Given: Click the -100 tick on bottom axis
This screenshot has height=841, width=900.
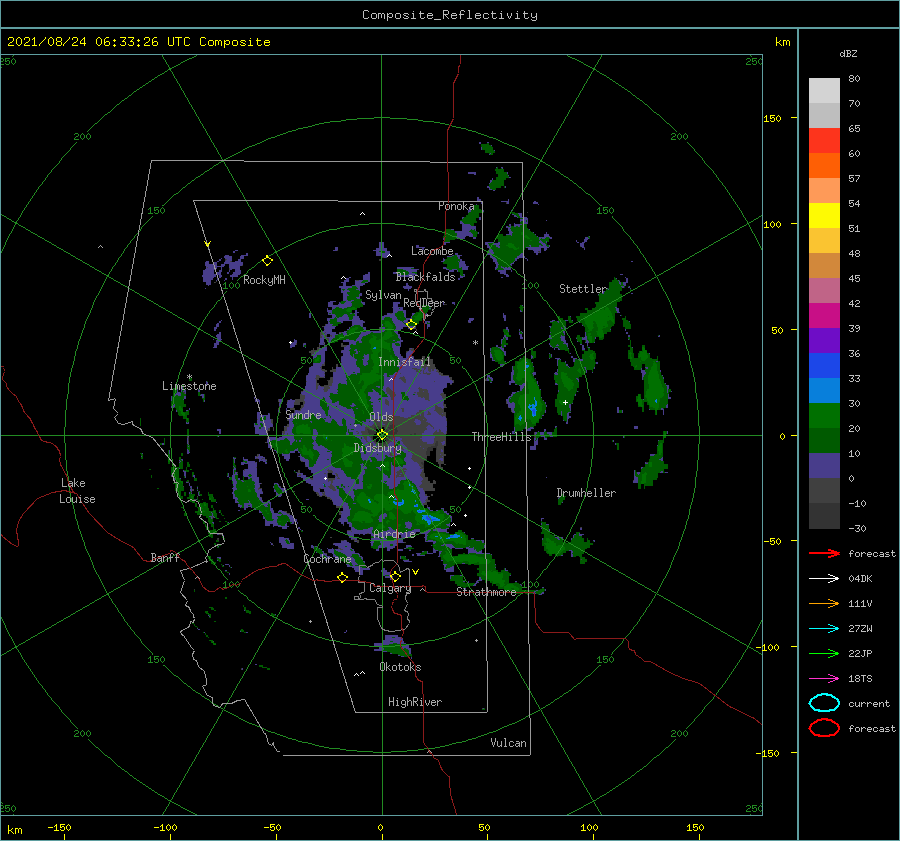Looking at the screenshot, I should [165, 827].
